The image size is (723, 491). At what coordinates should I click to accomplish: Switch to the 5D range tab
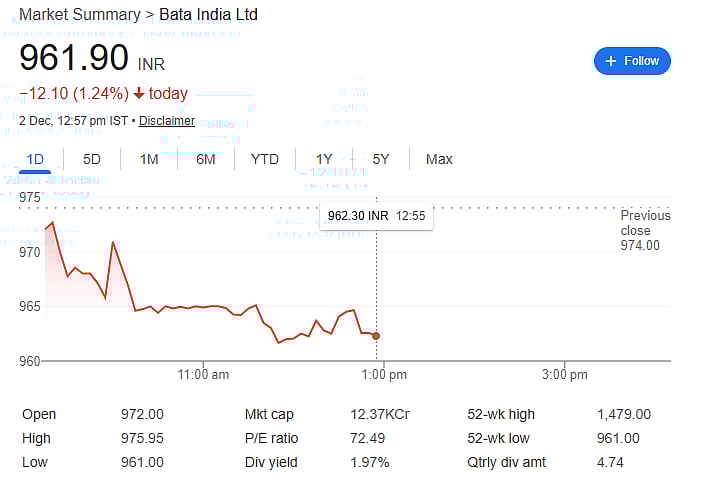(92, 159)
